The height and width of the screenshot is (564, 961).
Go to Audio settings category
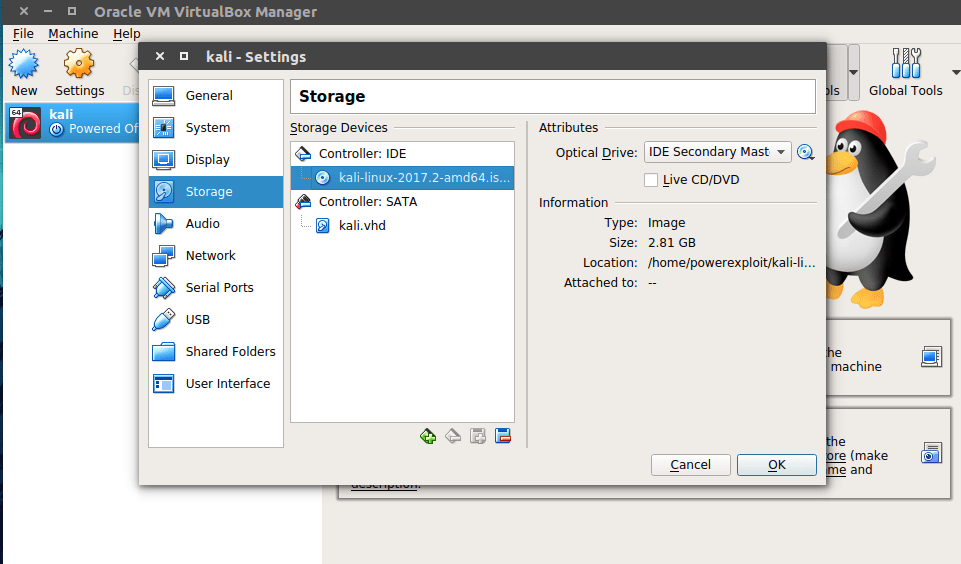[x=216, y=224]
